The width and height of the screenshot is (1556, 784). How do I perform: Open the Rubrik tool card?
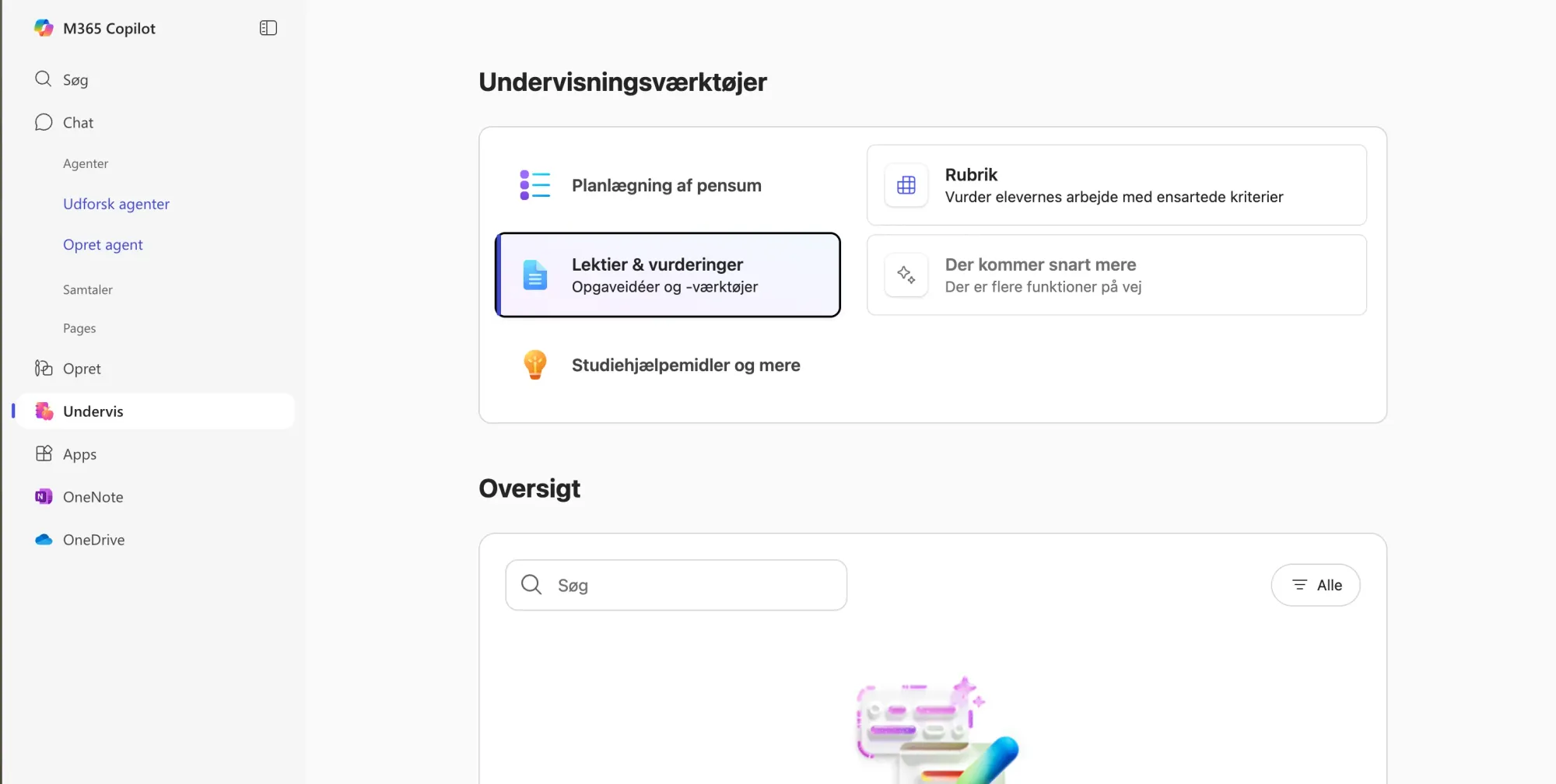pos(1116,186)
